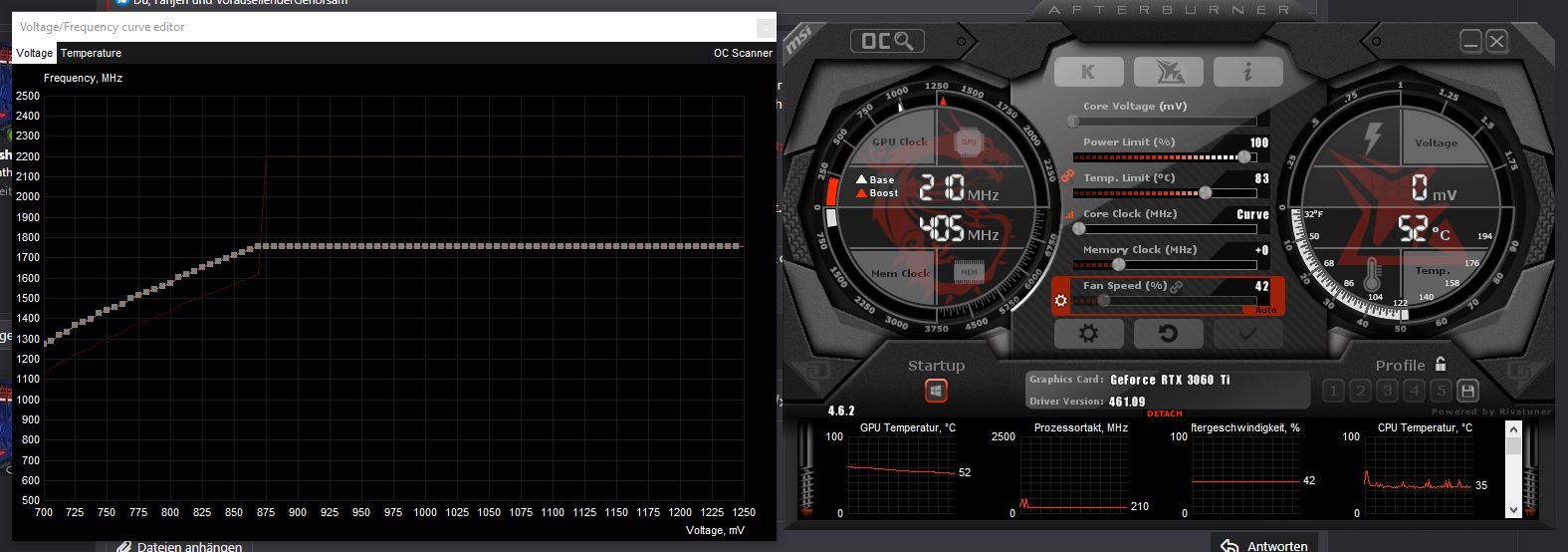Click the driver version 461.09 text
This screenshot has width=1568, height=552.
coord(1126,402)
